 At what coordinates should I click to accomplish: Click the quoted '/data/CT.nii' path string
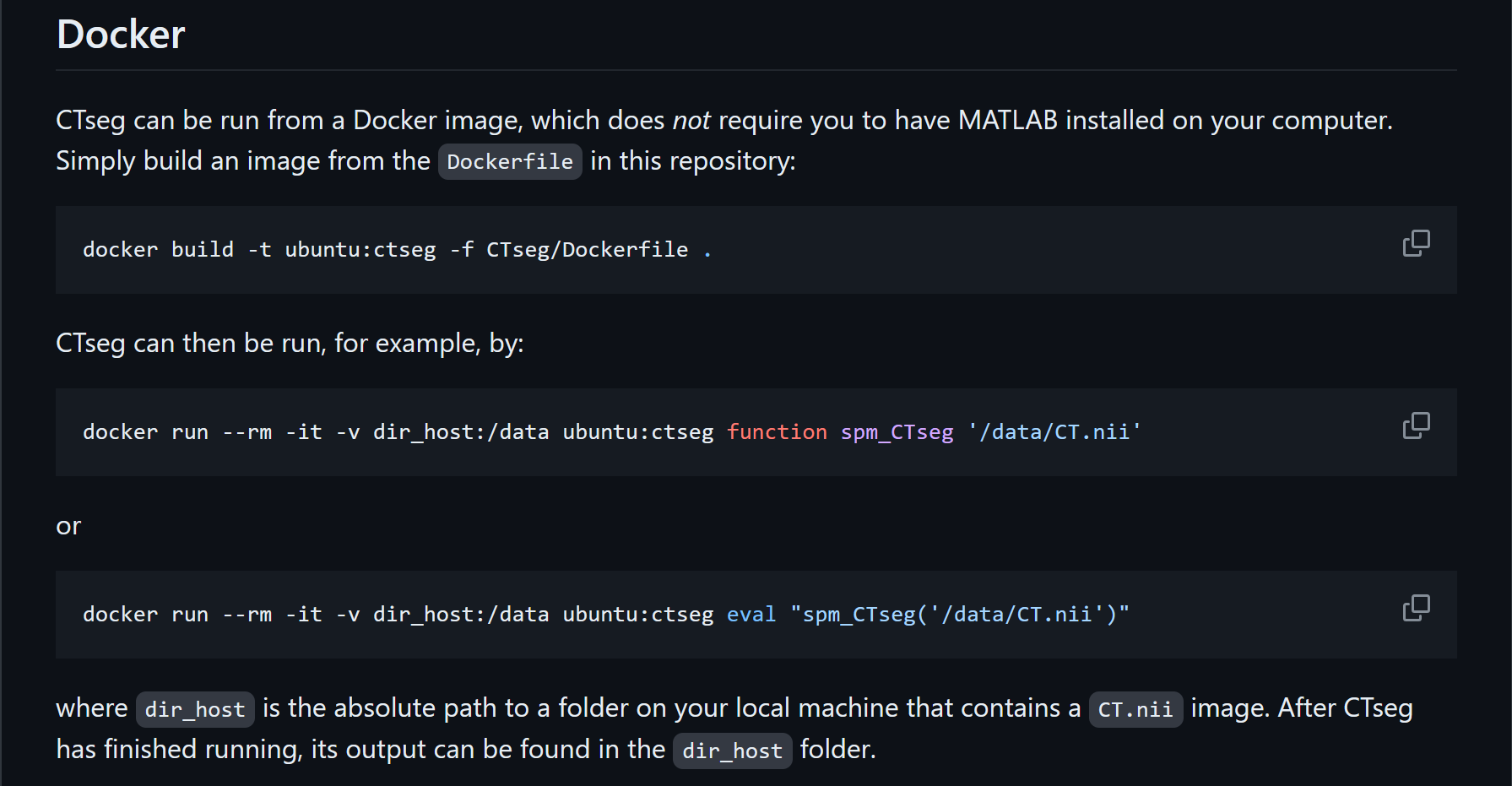point(1054,432)
